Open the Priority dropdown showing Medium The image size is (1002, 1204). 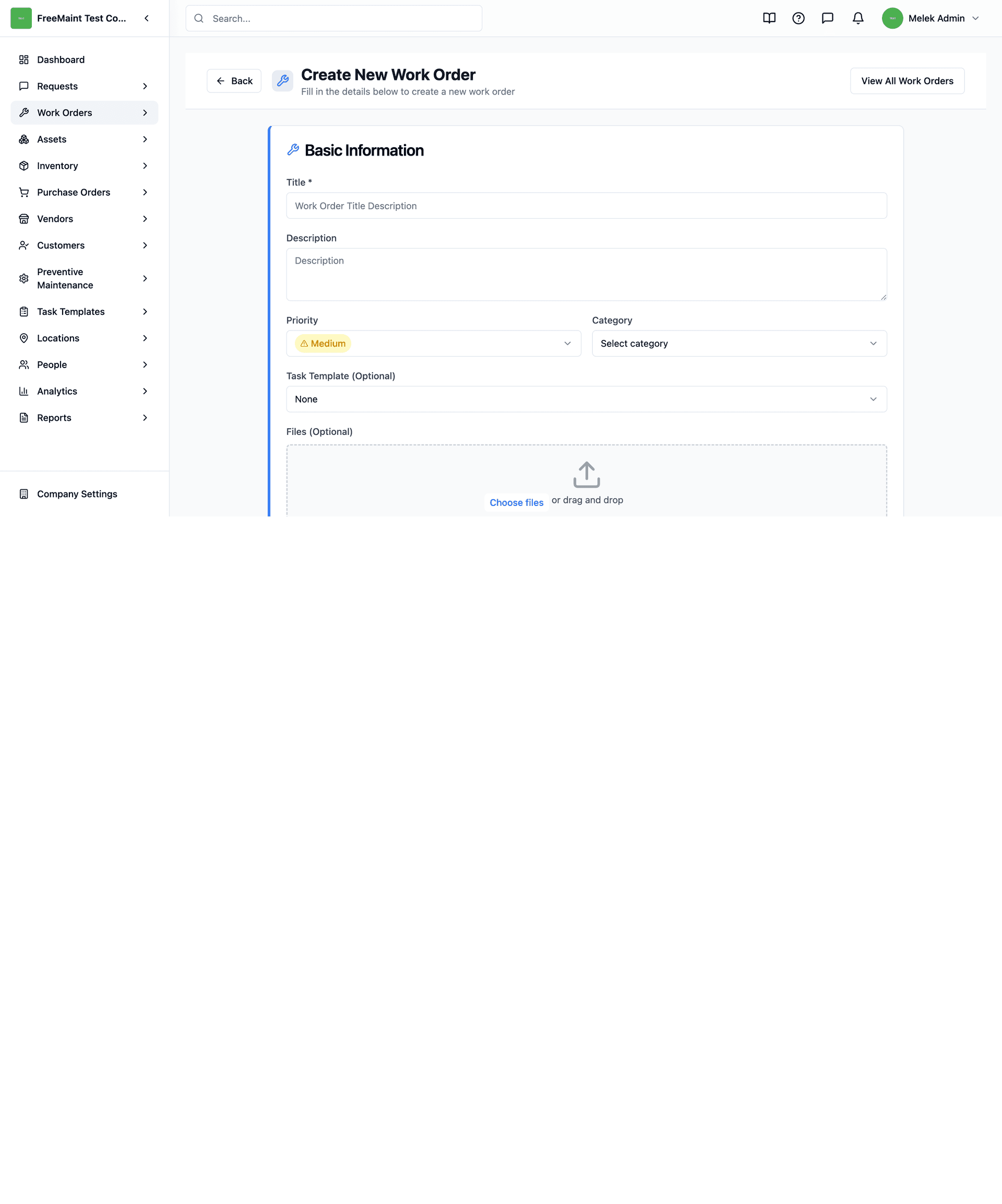click(434, 344)
